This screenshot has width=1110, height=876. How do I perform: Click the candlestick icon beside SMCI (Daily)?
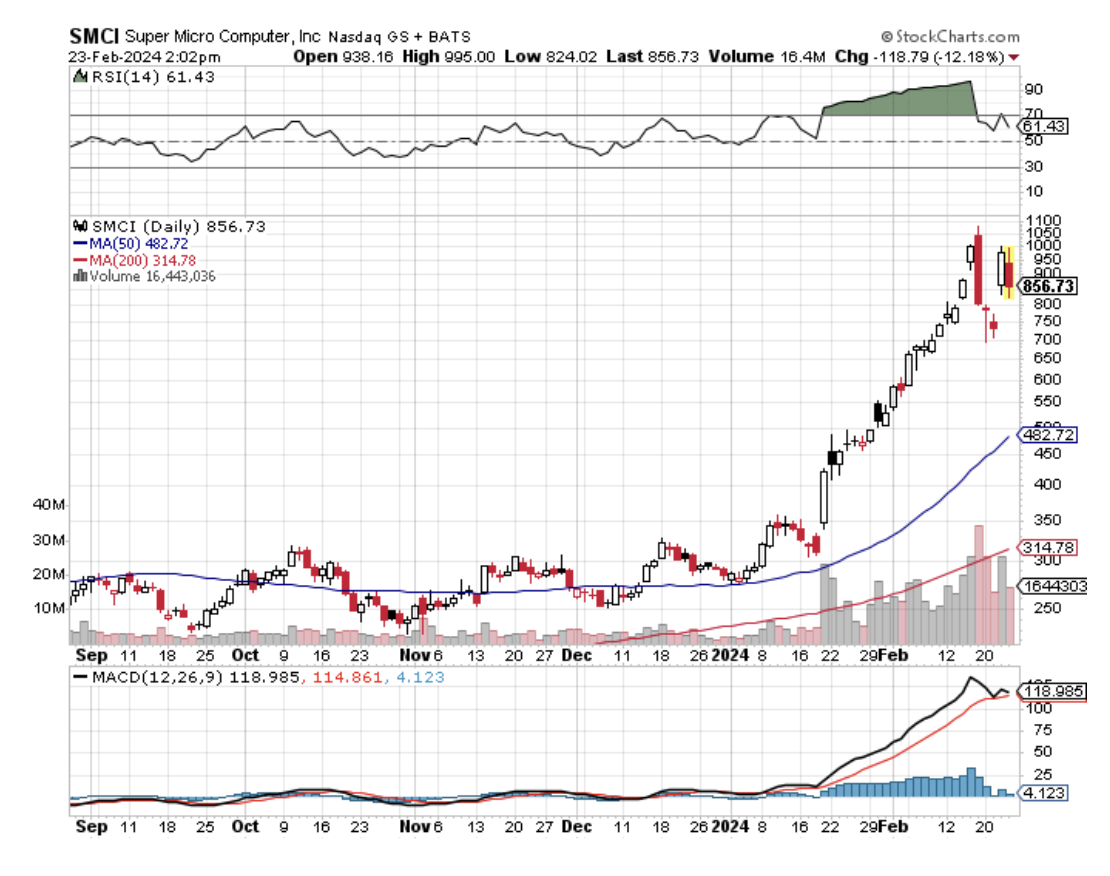pos(79,227)
